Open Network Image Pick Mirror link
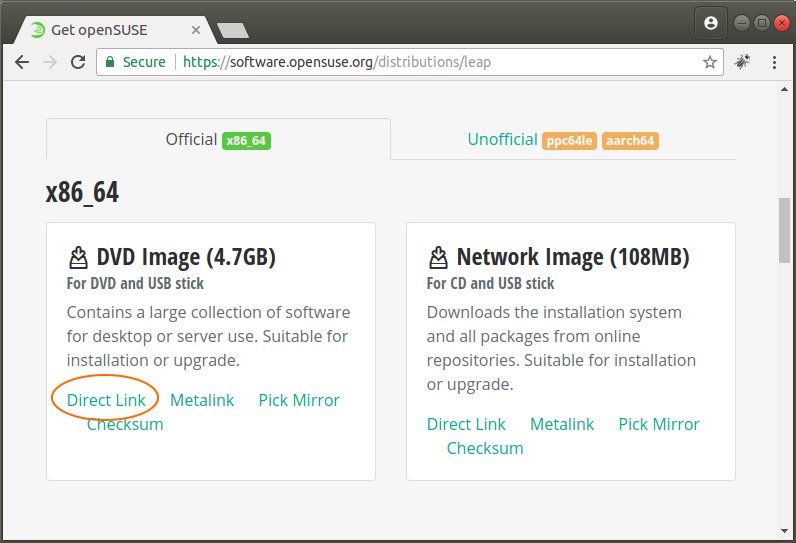 (659, 424)
